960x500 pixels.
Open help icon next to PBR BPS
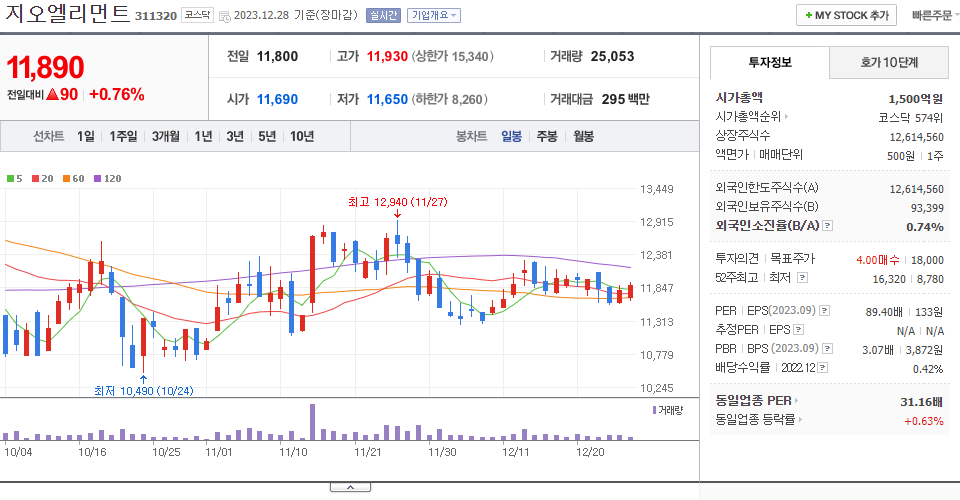(x=827, y=349)
